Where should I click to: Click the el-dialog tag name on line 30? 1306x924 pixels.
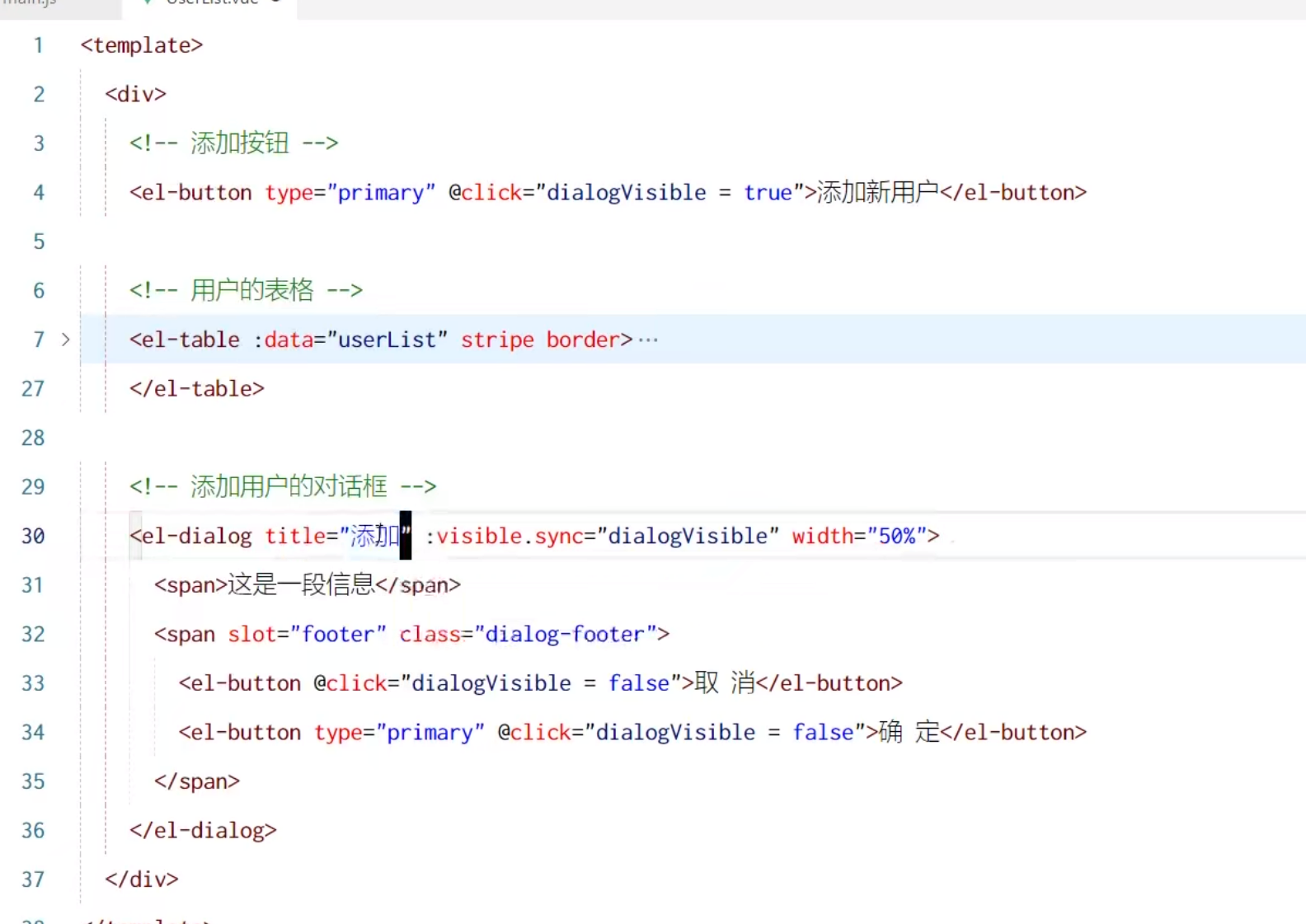click(x=196, y=537)
